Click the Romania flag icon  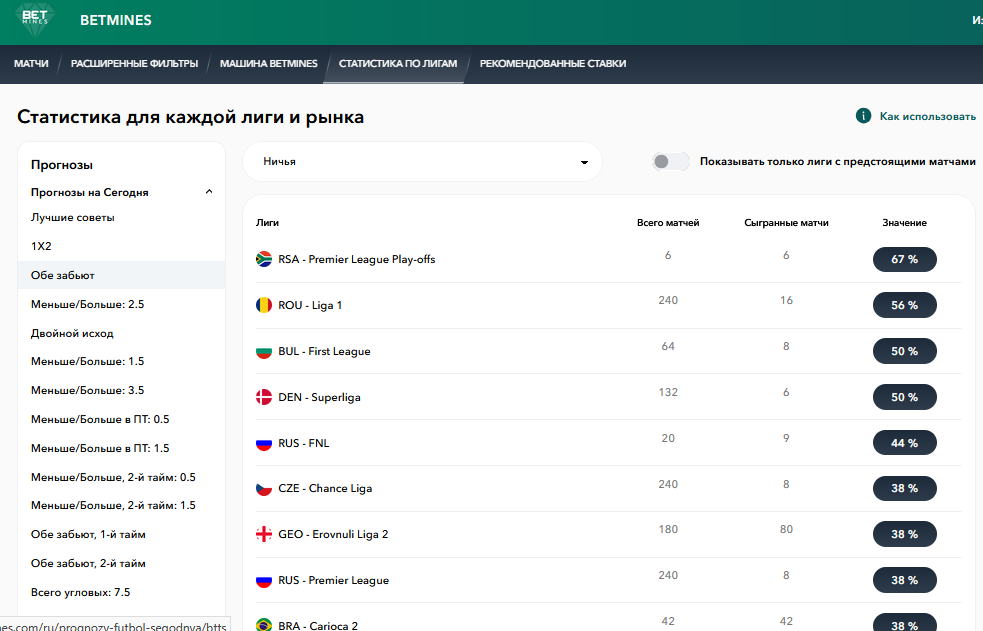(264, 305)
